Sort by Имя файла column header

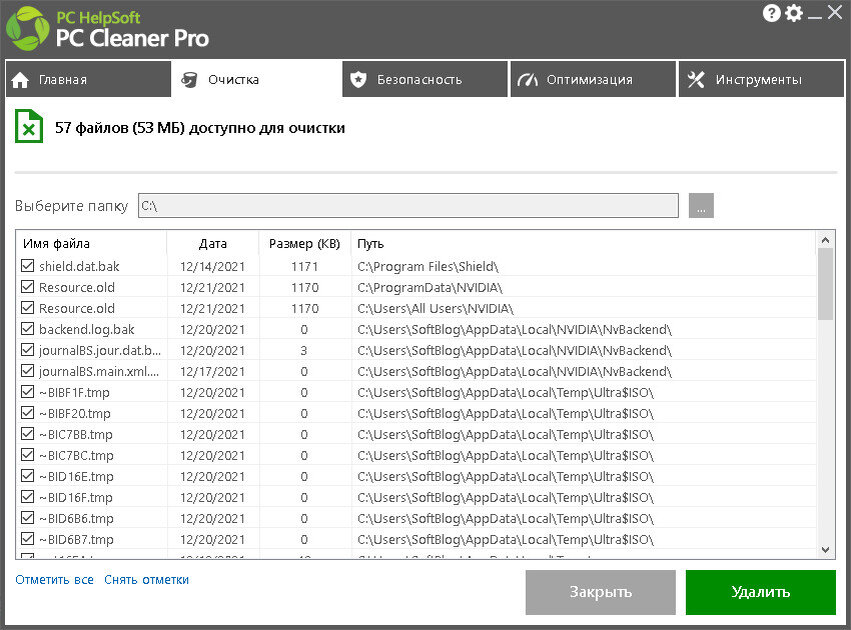[91, 244]
